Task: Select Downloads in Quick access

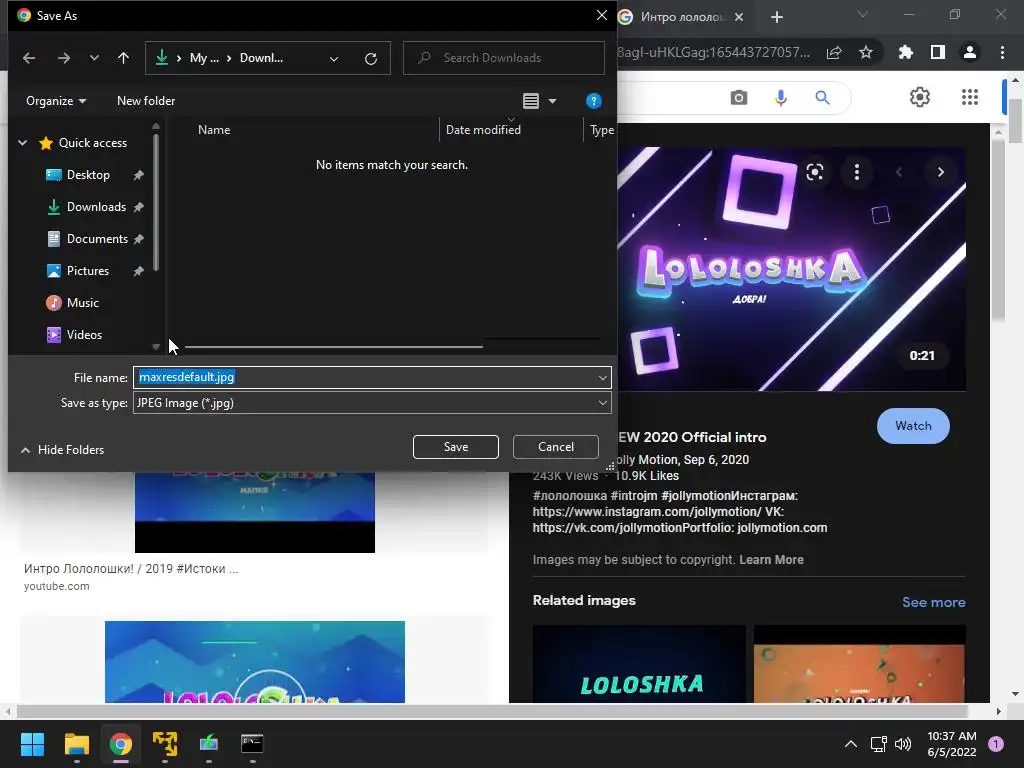Action: click(95, 206)
